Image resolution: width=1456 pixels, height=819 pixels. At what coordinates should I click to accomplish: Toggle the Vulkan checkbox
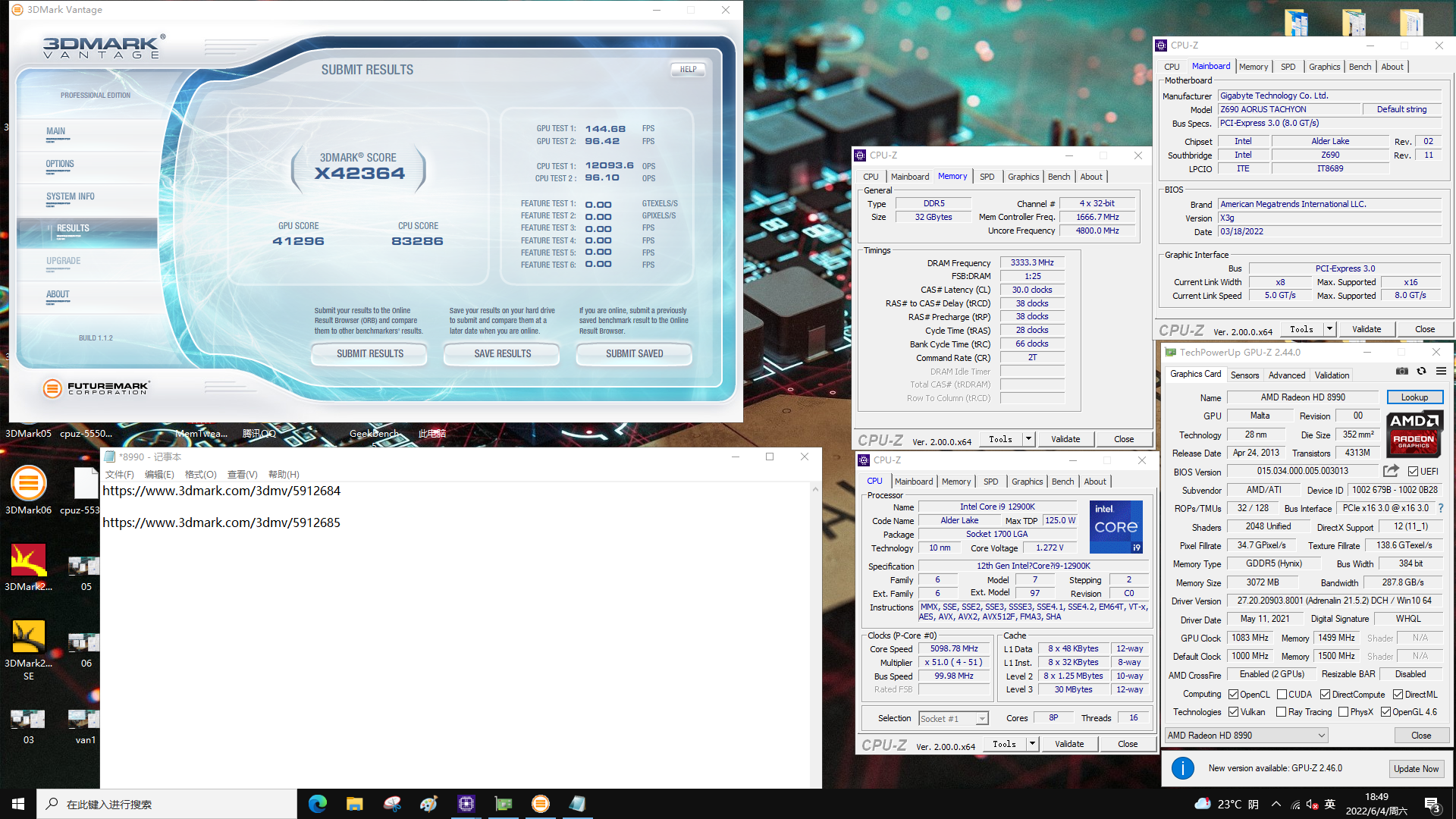pos(1234,712)
